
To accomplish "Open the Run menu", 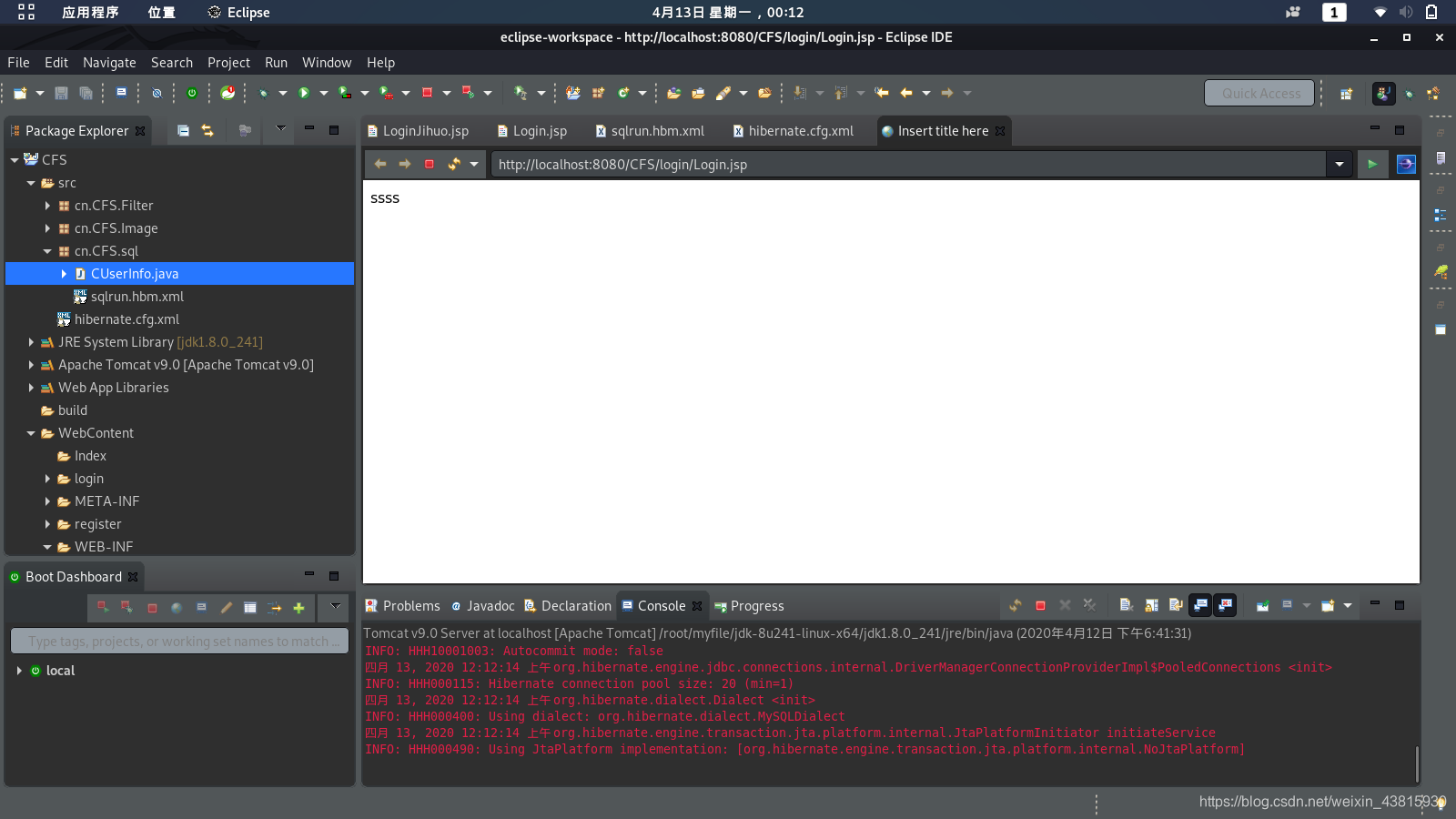I will coord(276,63).
